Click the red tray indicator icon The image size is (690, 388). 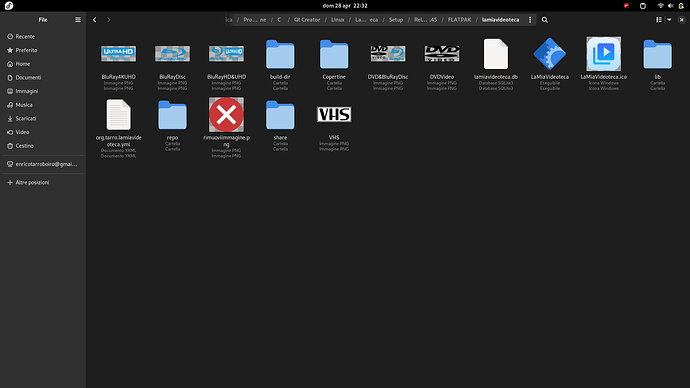[626, 6]
